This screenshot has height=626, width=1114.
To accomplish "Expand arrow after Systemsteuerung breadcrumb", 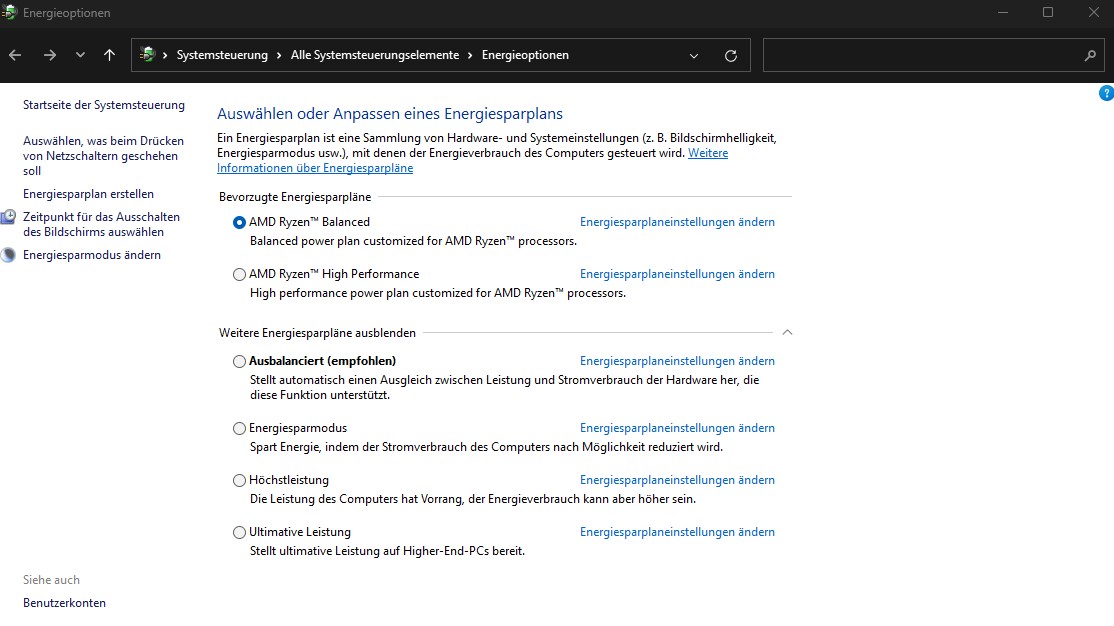I will (x=279, y=55).
